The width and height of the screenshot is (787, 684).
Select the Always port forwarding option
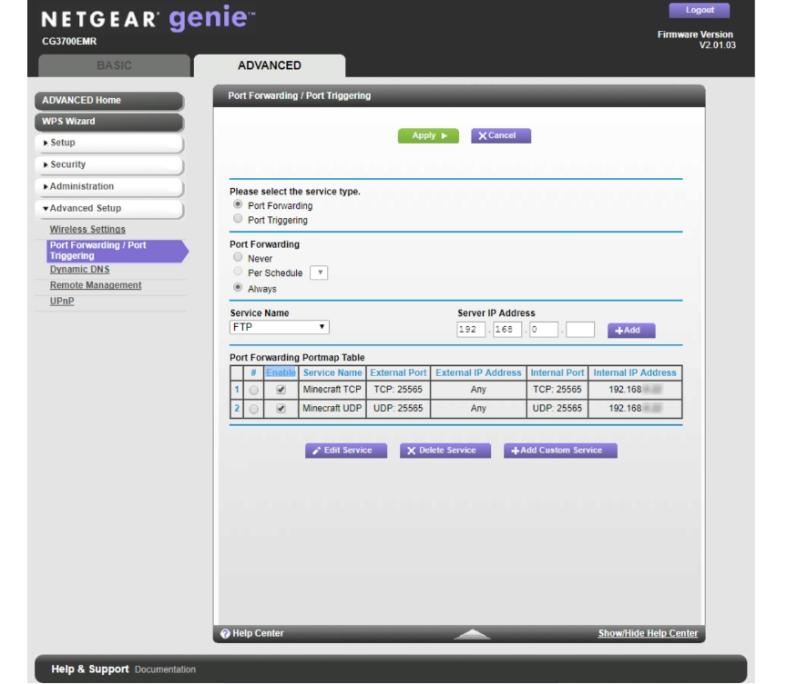(238, 288)
